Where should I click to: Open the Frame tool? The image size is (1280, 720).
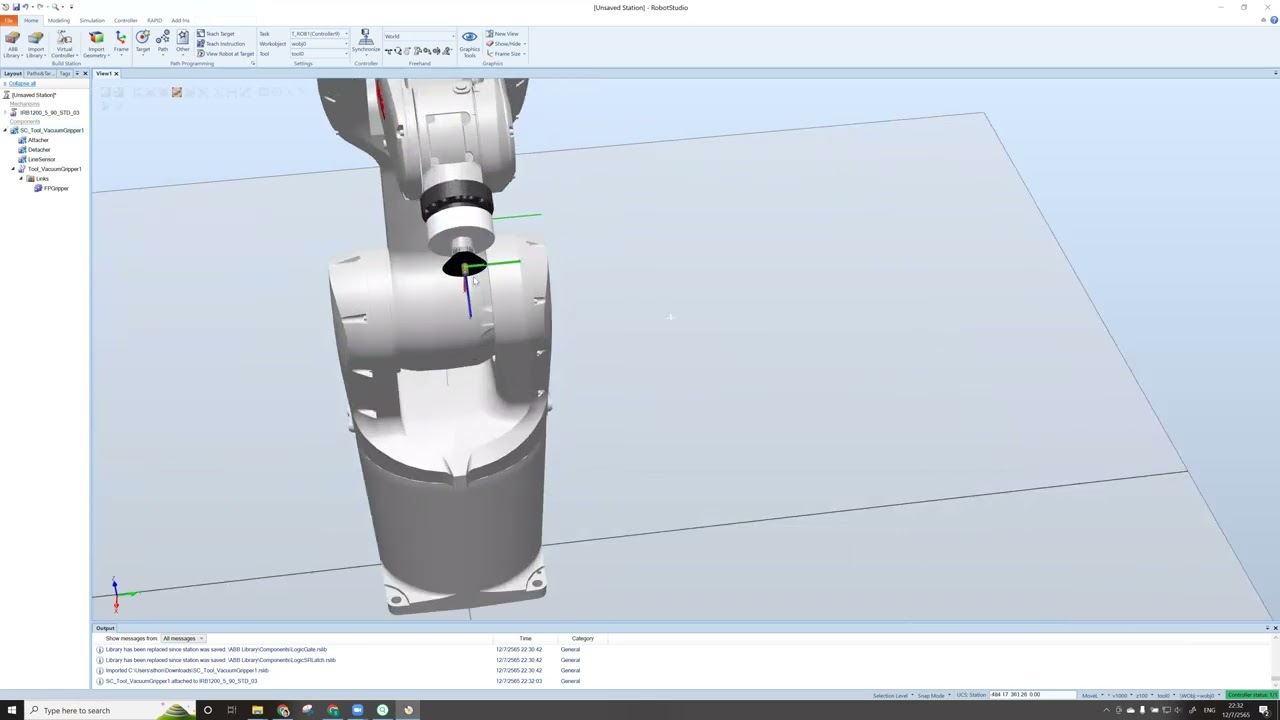(x=121, y=42)
